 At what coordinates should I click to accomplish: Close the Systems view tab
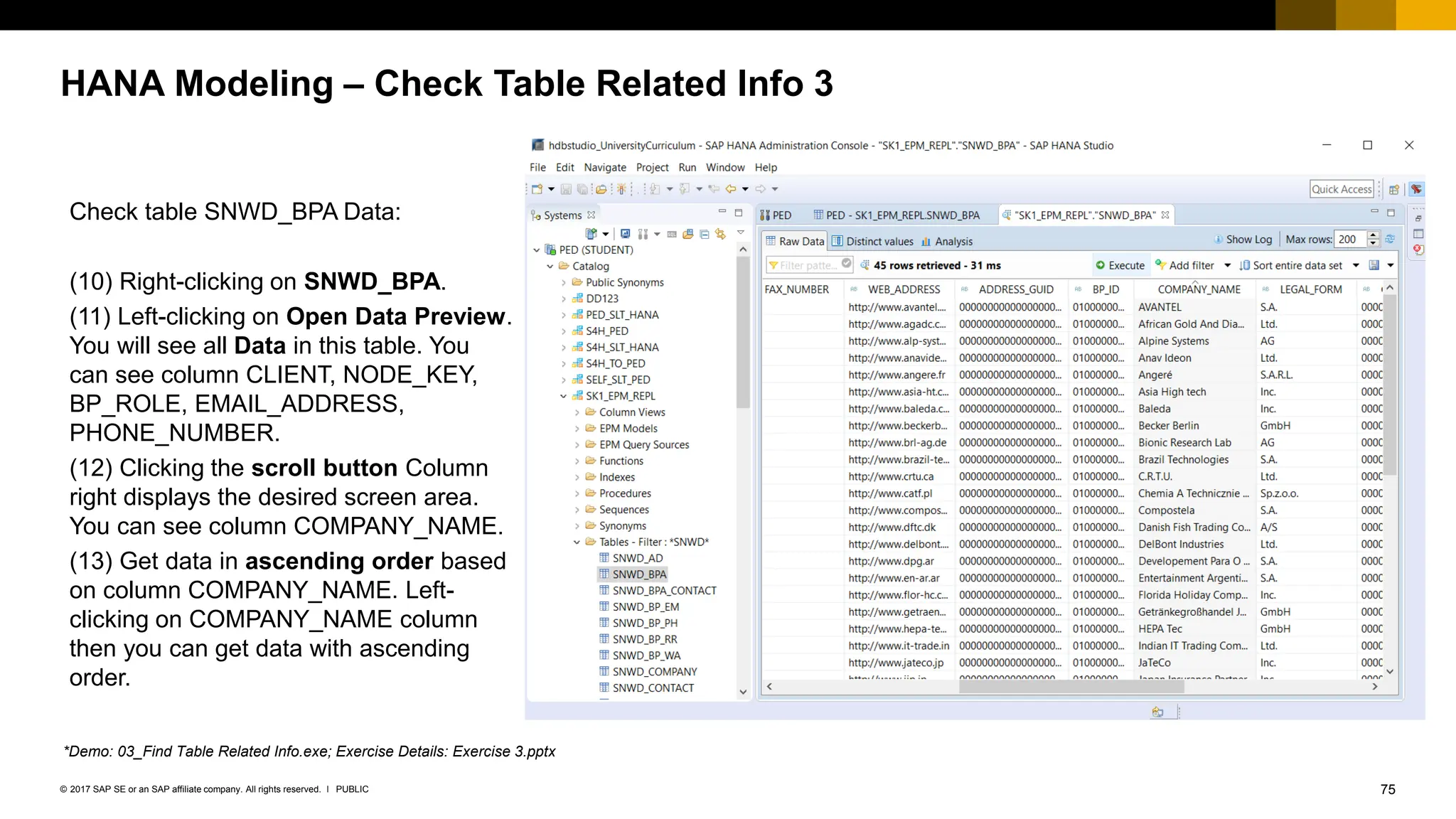pos(591,215)
